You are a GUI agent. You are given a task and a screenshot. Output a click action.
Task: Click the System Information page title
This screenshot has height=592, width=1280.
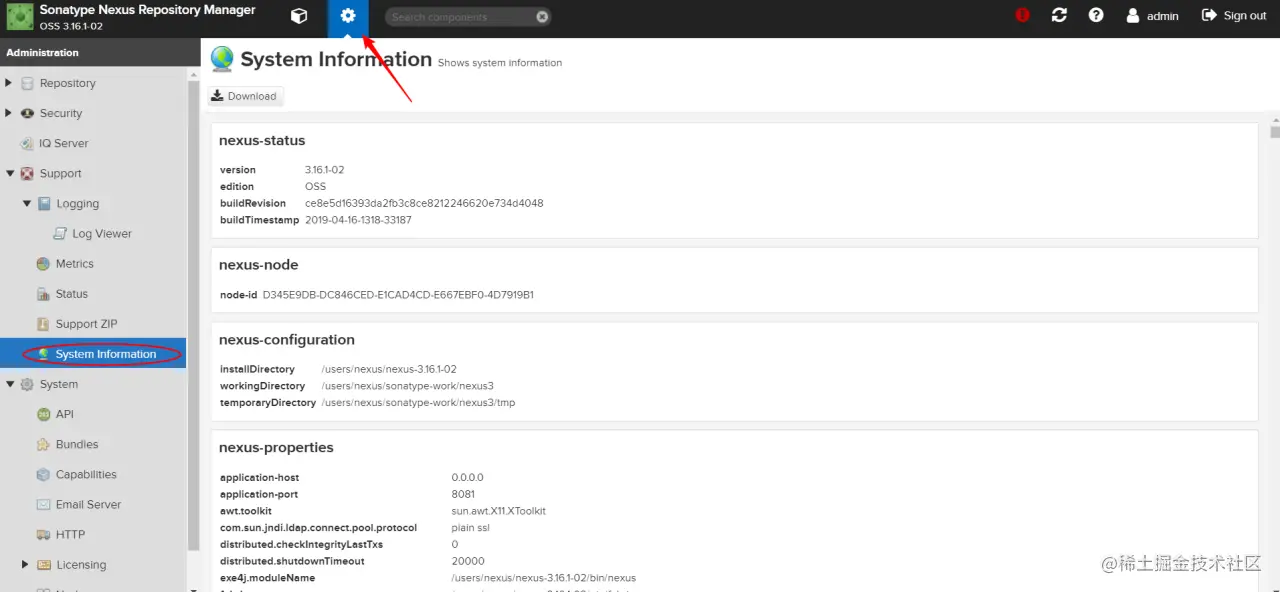tap(336, 59)
